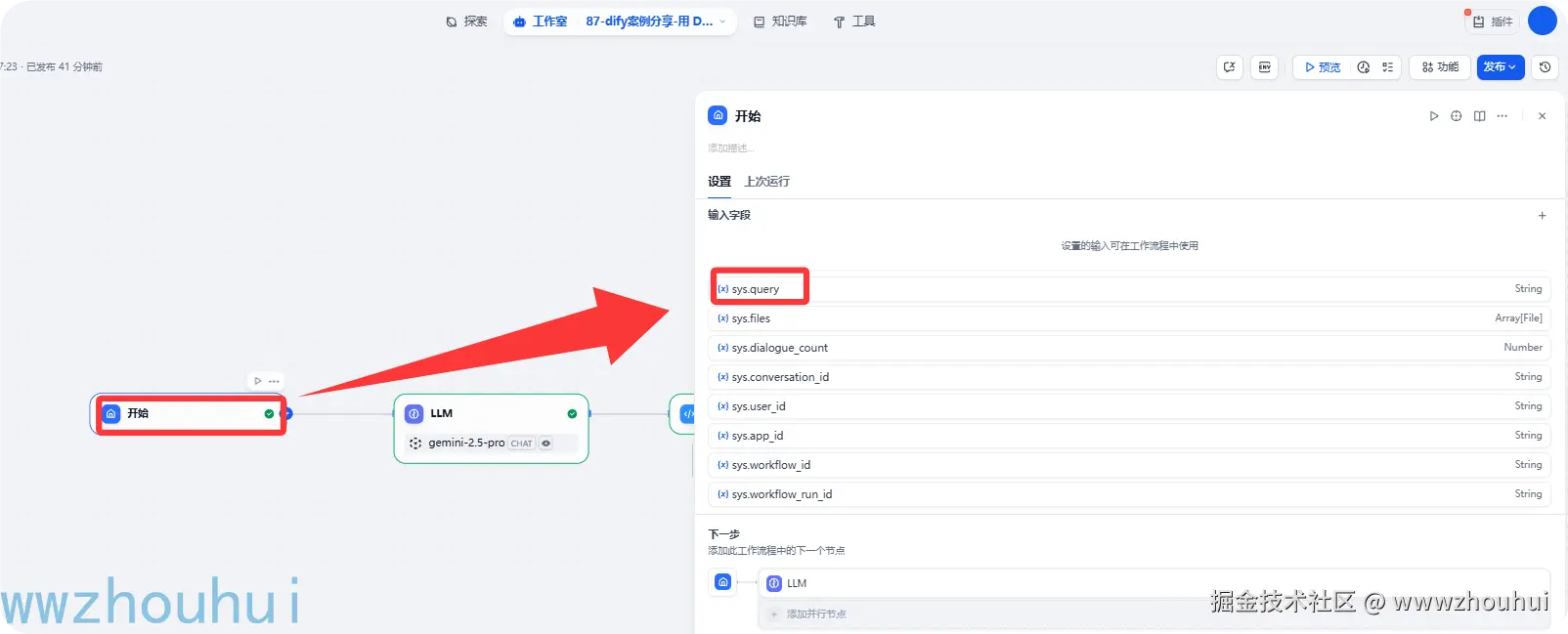Select the sys.user_id variable row
Viewport: 1568px width, 634px height.
[x=1129, y=406]
